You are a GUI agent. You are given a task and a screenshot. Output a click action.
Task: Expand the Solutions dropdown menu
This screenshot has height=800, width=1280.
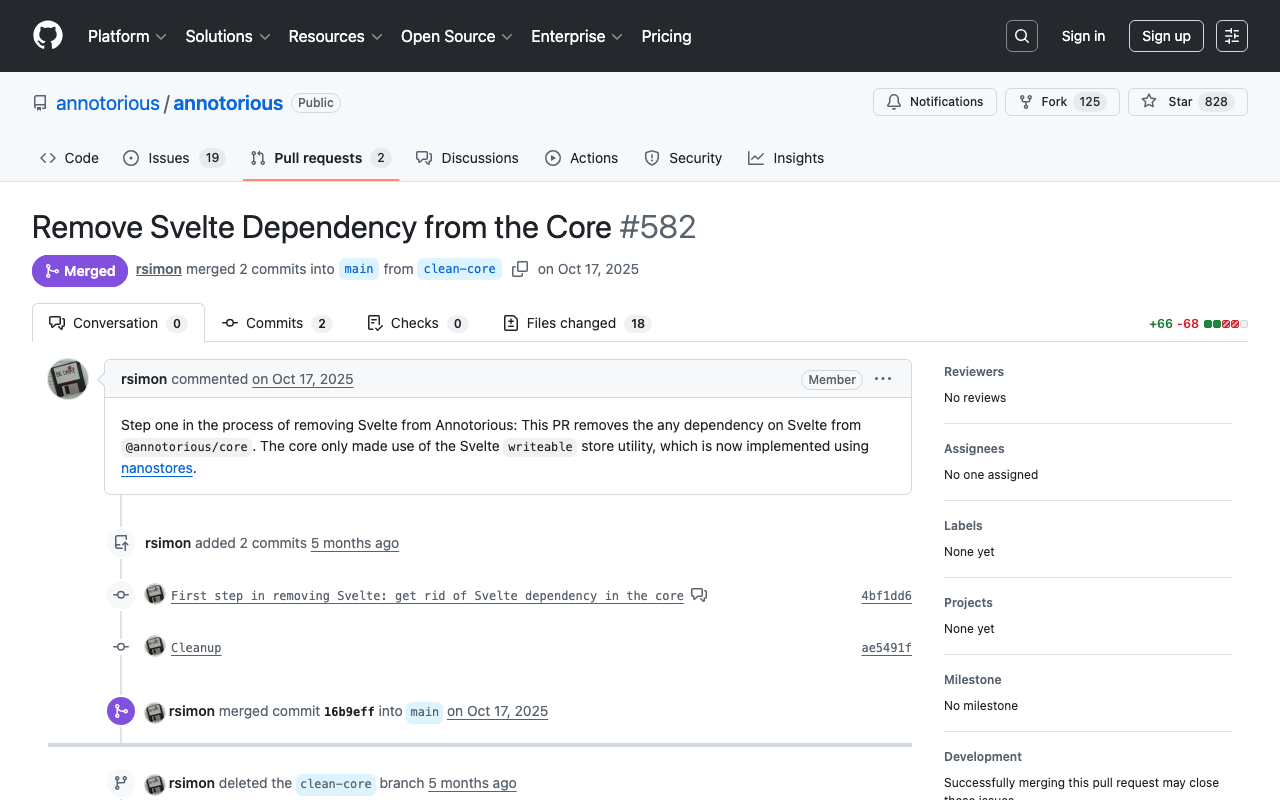[227, 36]
